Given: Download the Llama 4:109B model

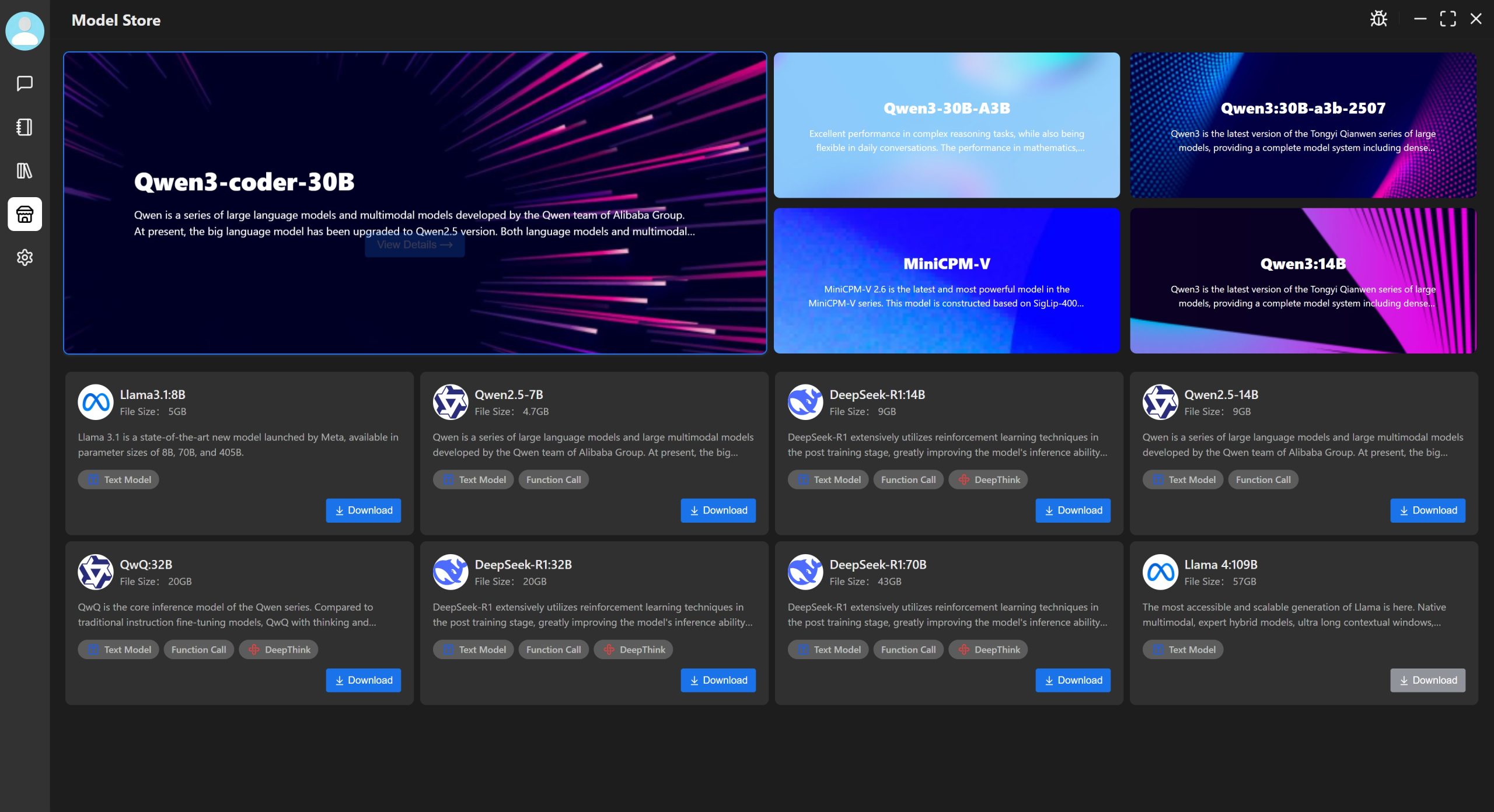Looking at the screenshot, I should point(1427,680).
